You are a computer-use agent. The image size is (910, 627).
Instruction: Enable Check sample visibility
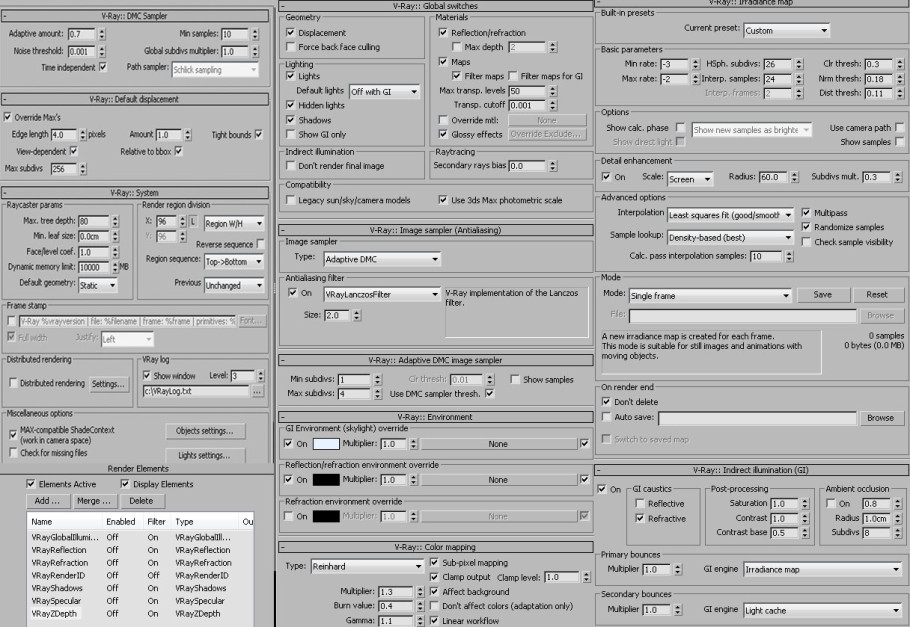(x=806, y=242)
